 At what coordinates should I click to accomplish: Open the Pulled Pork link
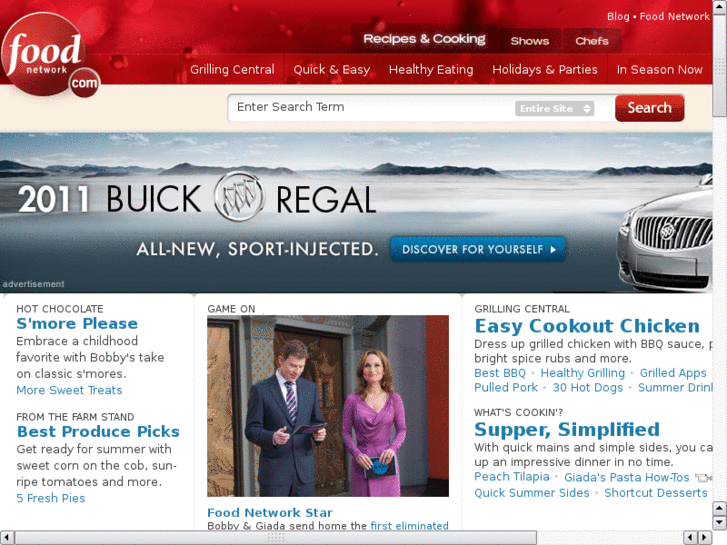coord(506,387)
